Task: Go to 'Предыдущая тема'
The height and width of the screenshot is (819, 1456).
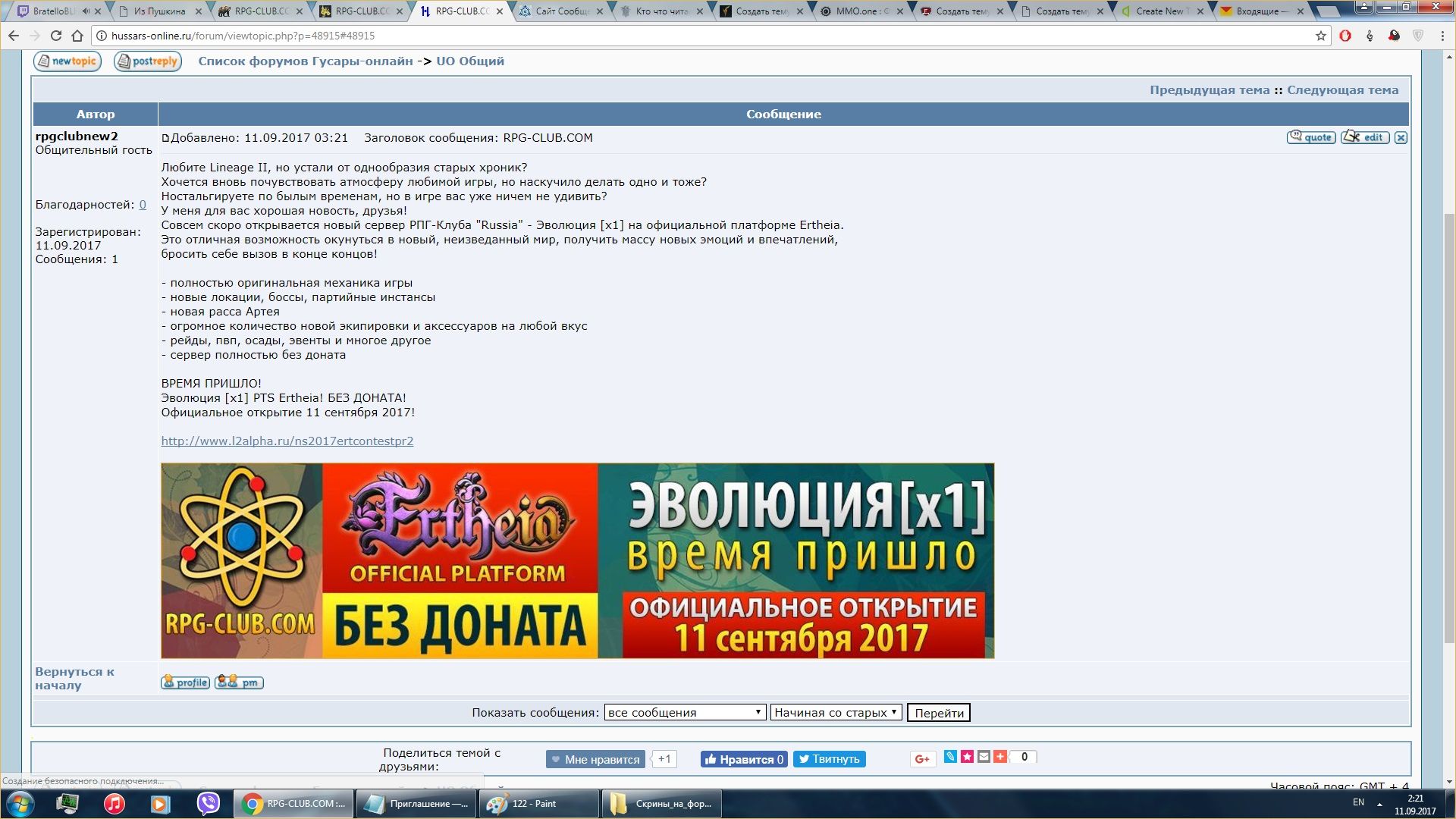Action: pos(1210,90)
